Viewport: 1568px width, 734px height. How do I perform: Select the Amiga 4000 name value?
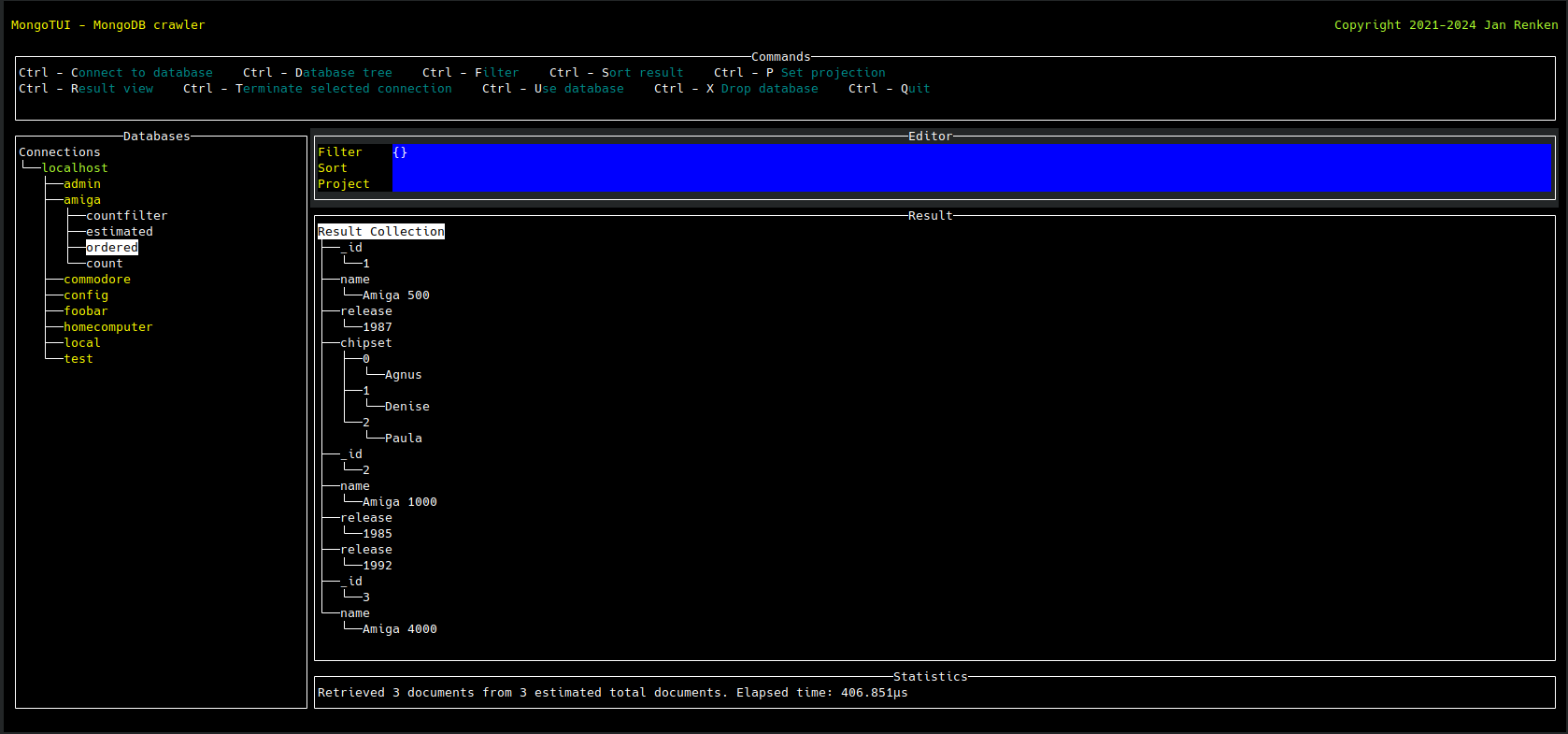point(400,629)
